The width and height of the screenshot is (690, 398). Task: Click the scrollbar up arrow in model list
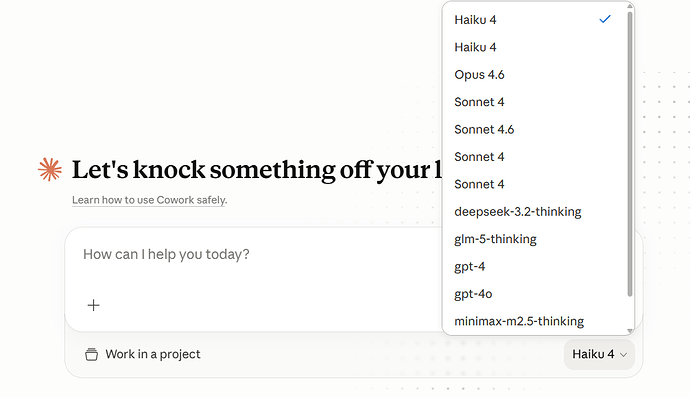point(630,6)
